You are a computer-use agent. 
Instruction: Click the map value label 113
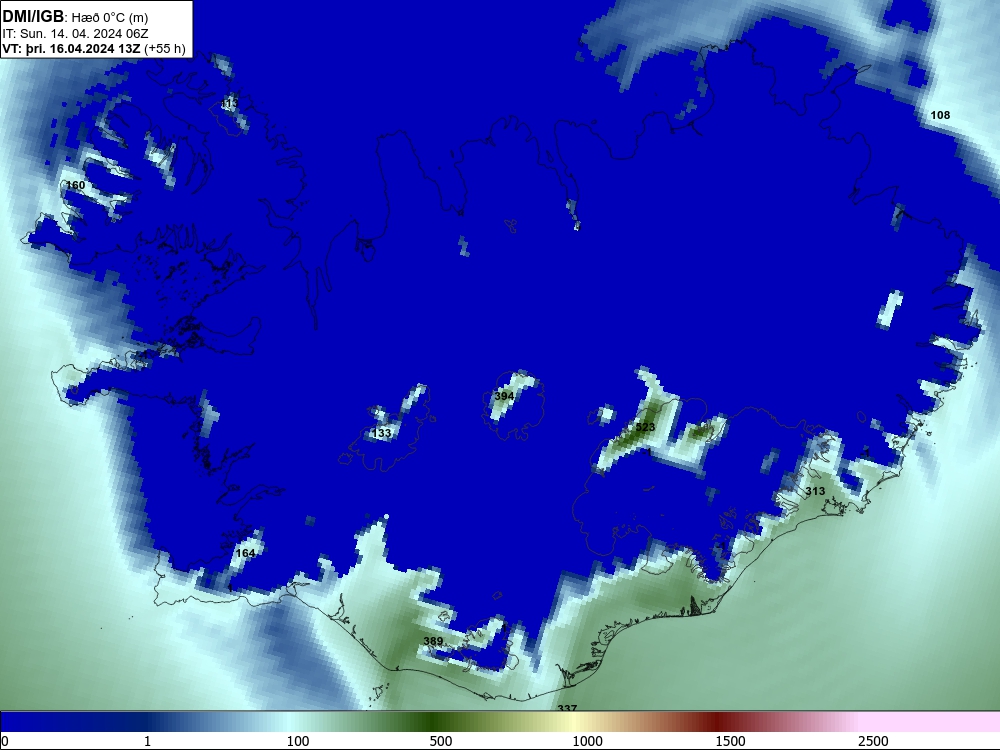click(230, 103)
